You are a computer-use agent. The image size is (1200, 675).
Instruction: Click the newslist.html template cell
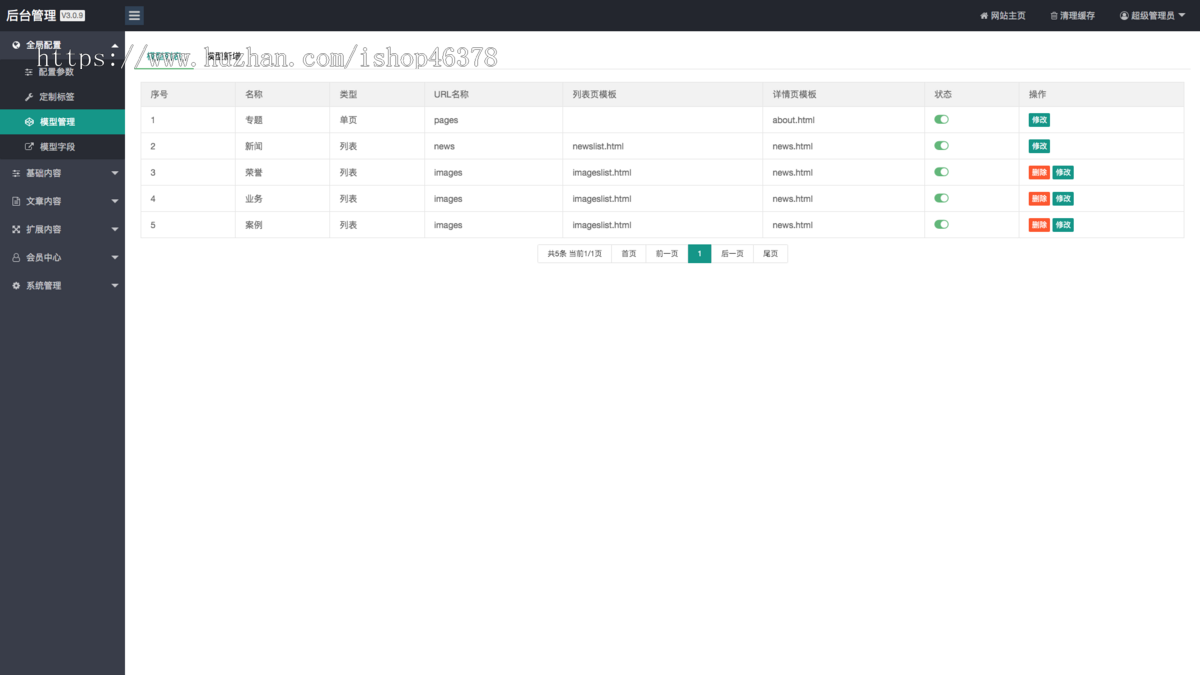(x=662, y=146)
